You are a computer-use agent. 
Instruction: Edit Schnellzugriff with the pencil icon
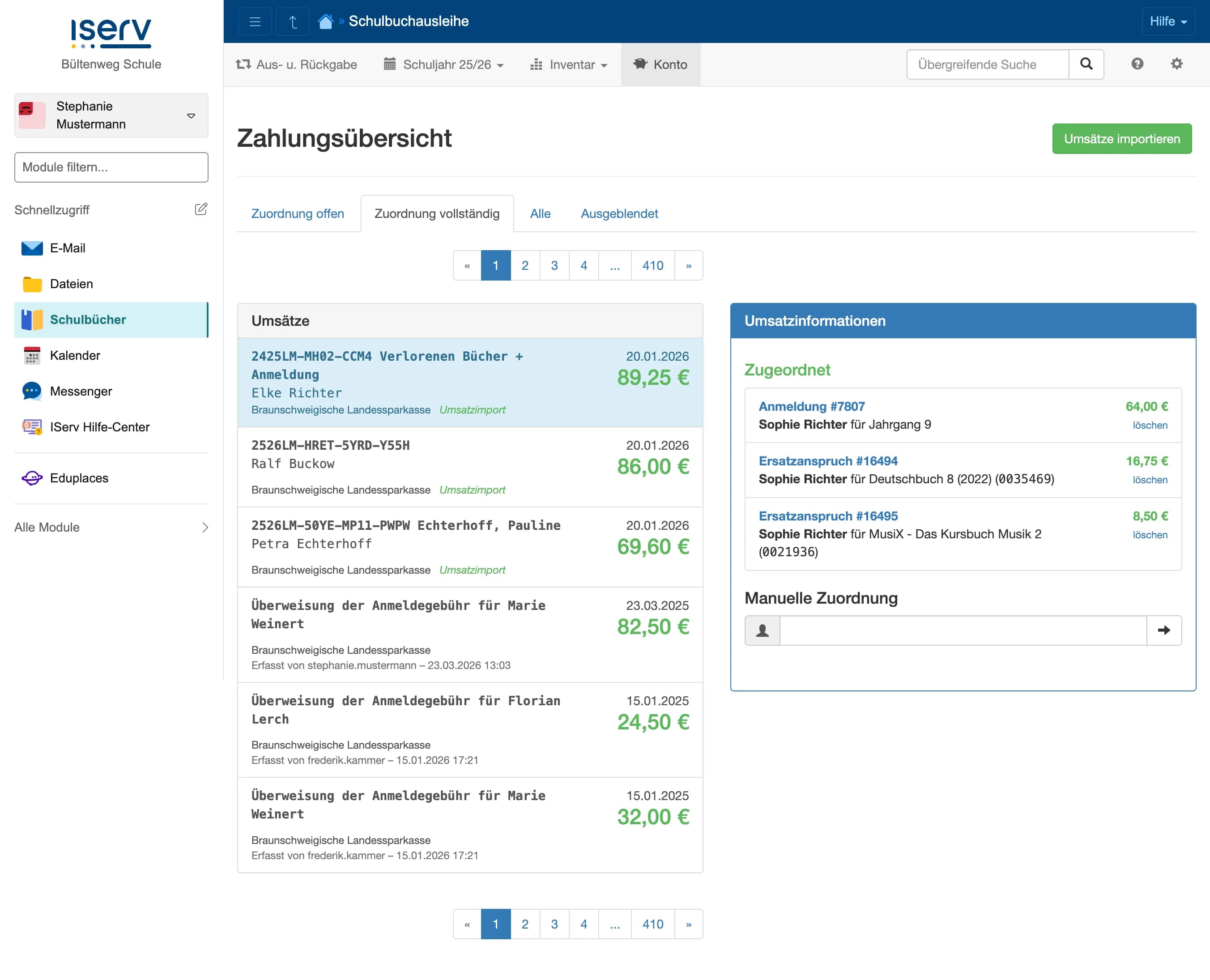click(x=201, y=209)
